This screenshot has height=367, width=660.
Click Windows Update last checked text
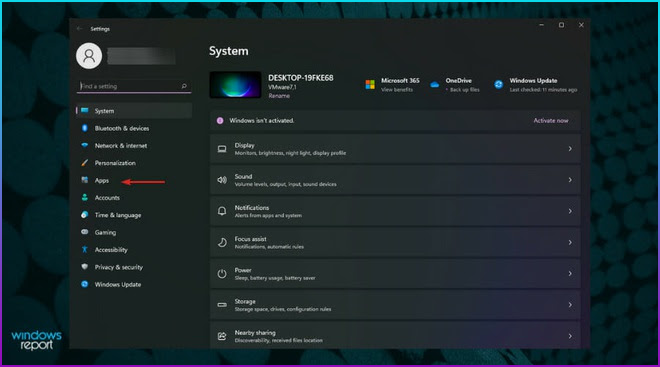coord(543,90)
